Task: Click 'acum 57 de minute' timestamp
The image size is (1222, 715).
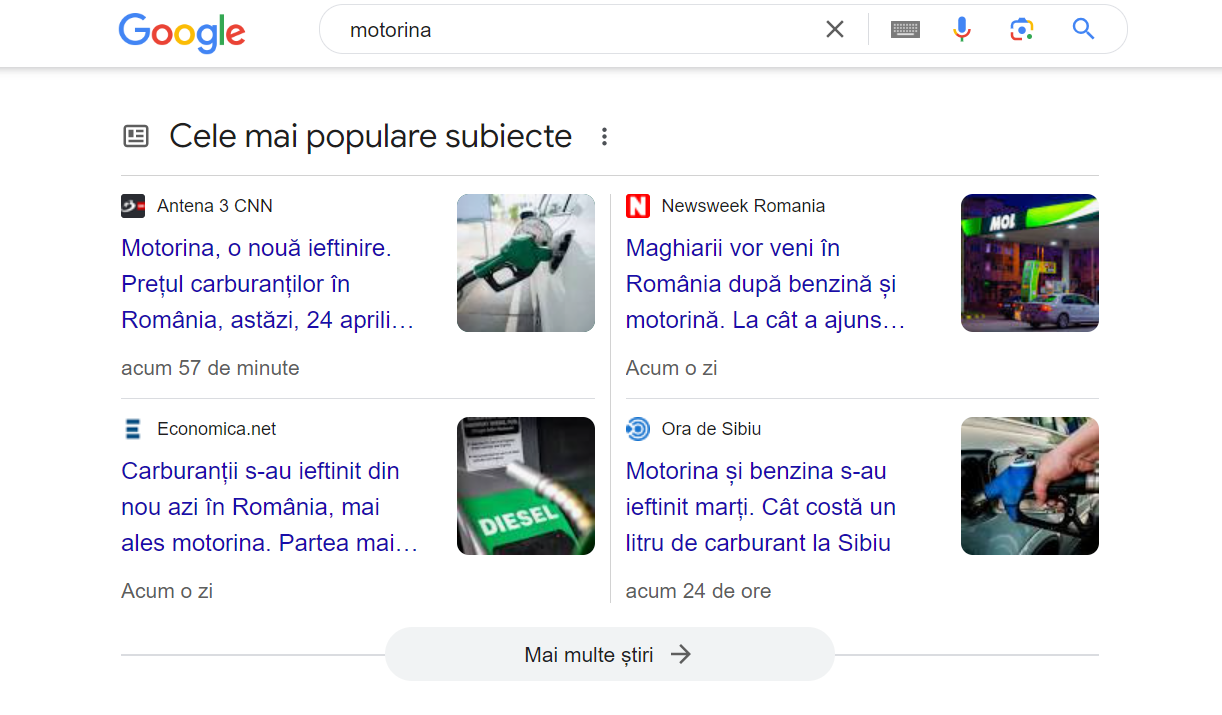Action: click(x=210, y=368)
